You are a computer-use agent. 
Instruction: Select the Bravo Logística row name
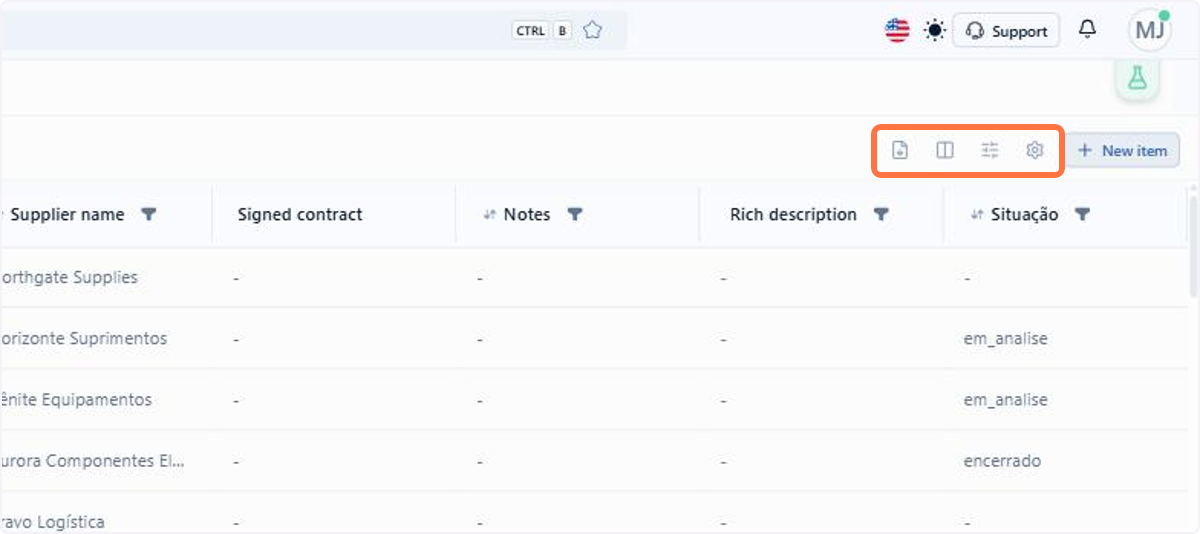52,522
